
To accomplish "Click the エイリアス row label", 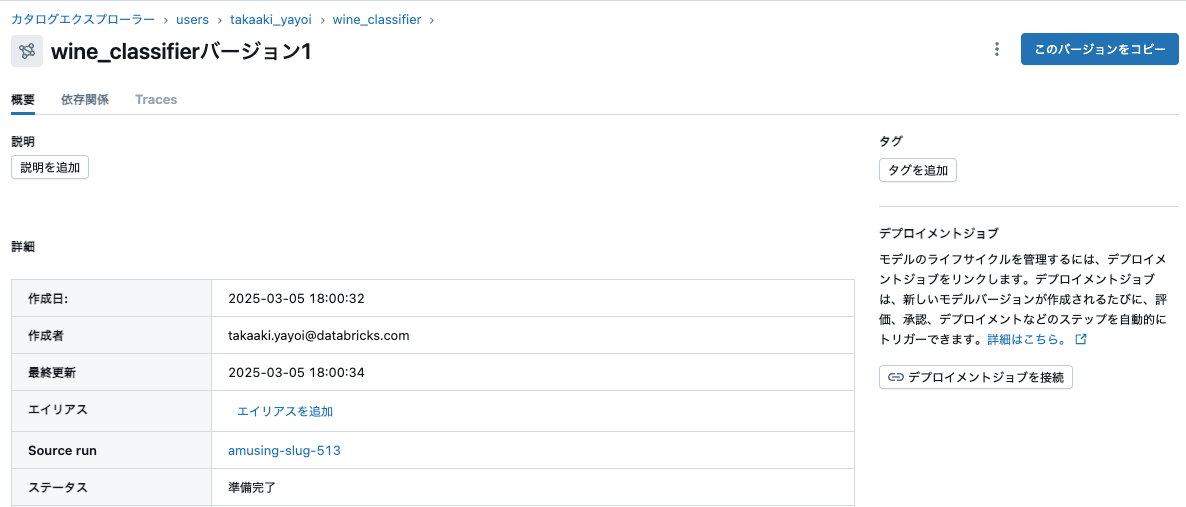I will click(57, 409).
